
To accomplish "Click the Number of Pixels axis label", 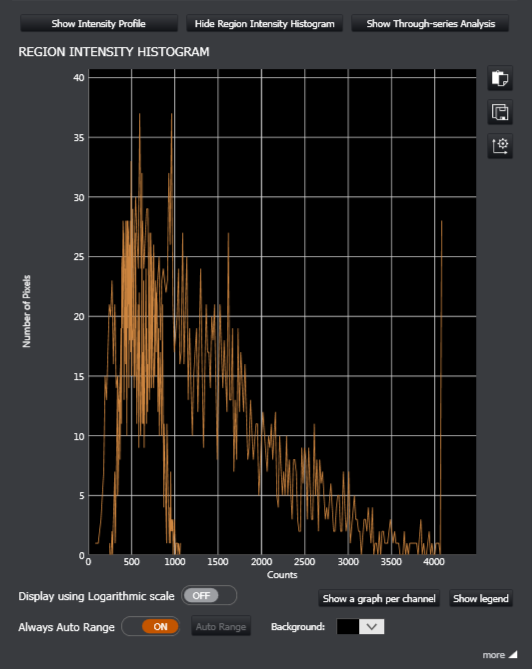I will 26,311.
